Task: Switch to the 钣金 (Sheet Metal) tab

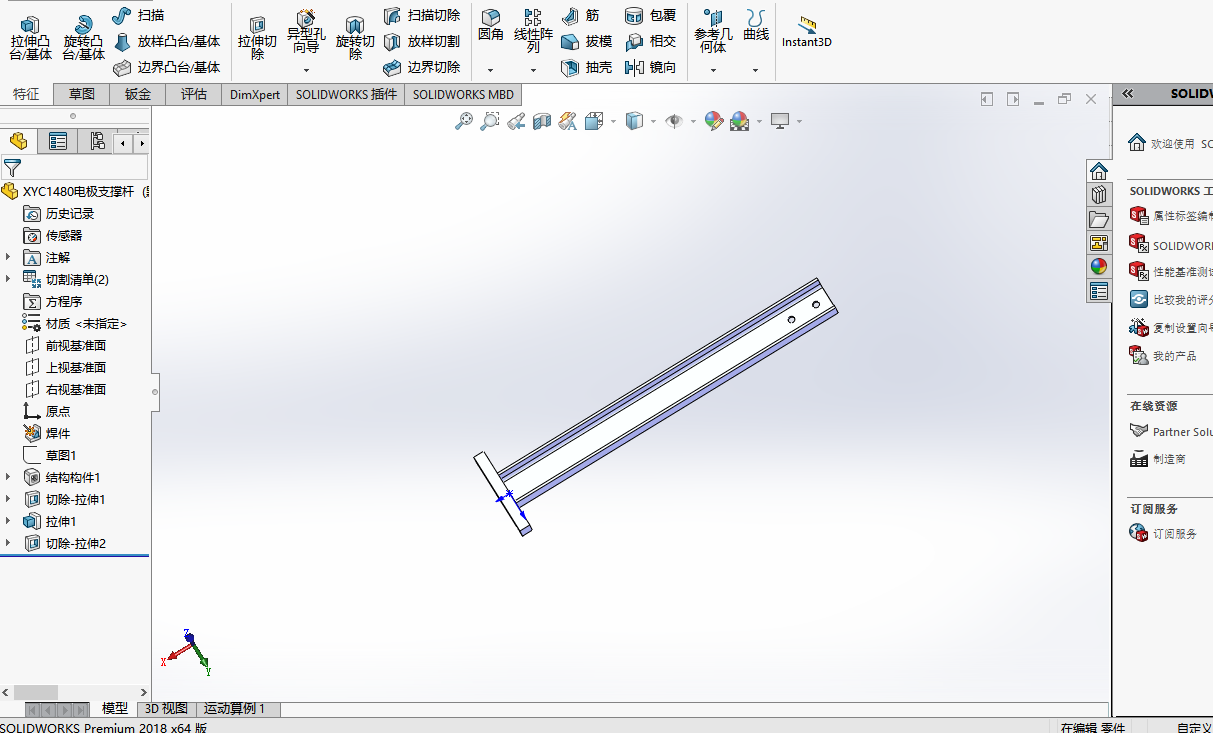Action: tap(138, 94)
